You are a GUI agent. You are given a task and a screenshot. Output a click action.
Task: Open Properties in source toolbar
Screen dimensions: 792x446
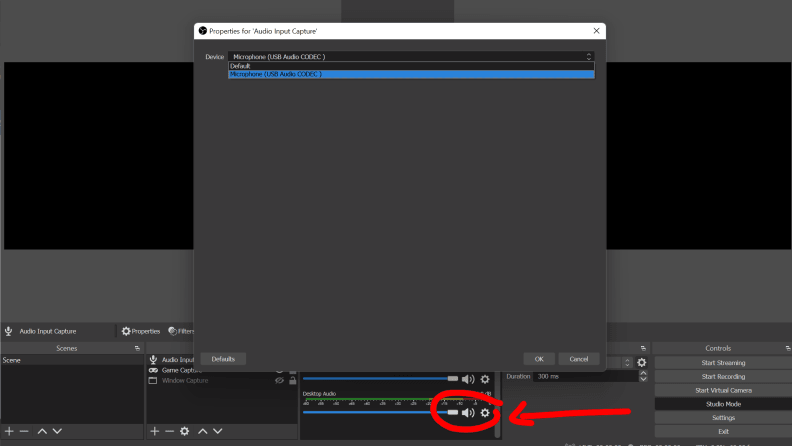point(141,331)
